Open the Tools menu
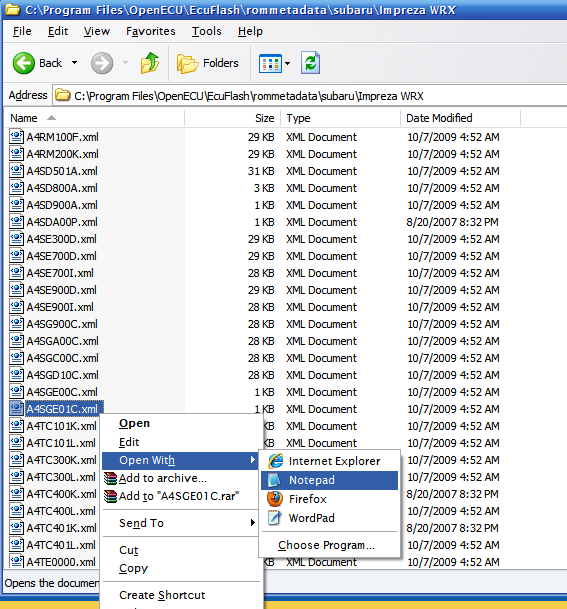Image resolution: width=567 pixels, height=609 pixels. [207, 31]
